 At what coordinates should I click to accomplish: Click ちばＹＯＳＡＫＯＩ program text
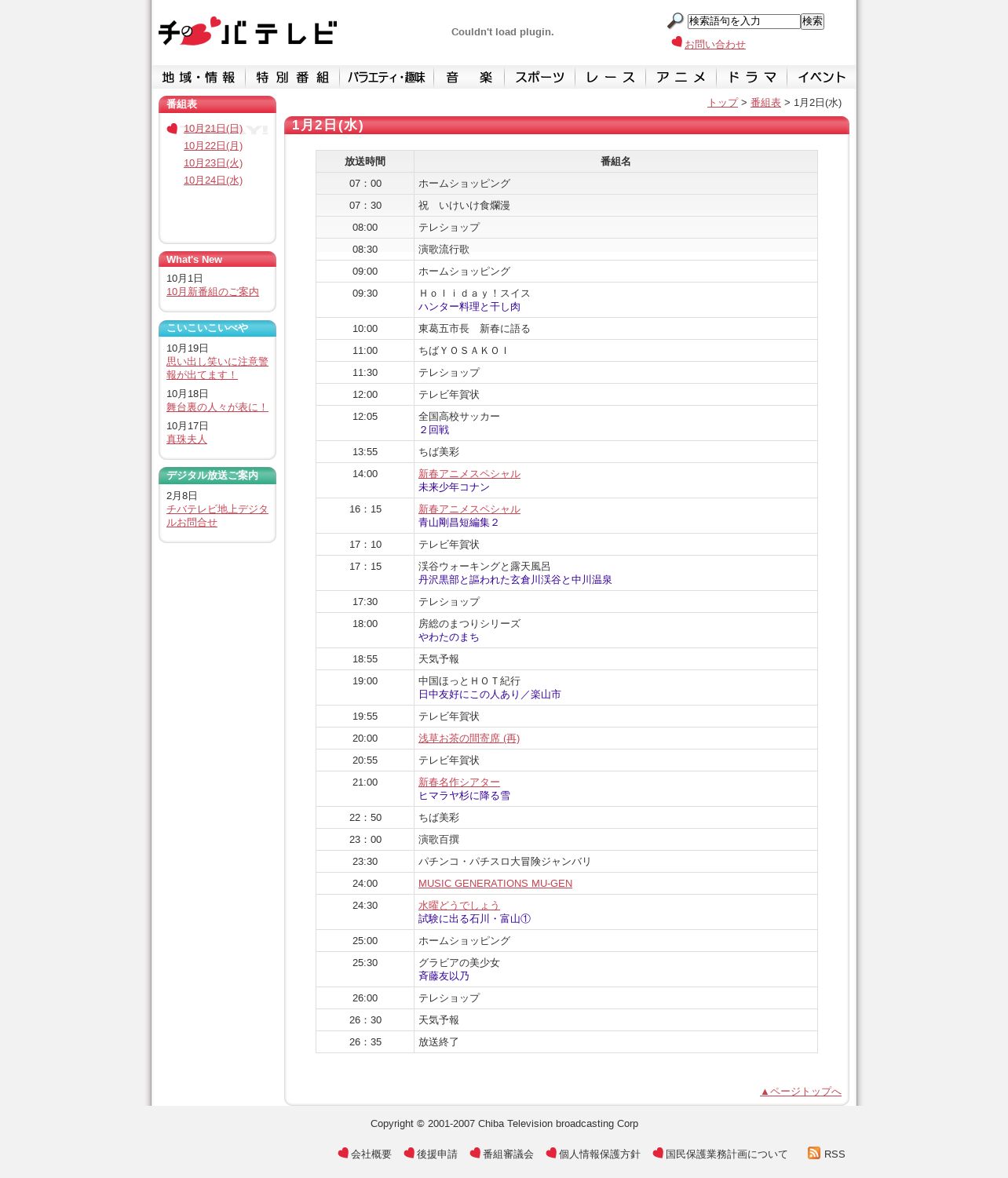[x=464, y=351]
